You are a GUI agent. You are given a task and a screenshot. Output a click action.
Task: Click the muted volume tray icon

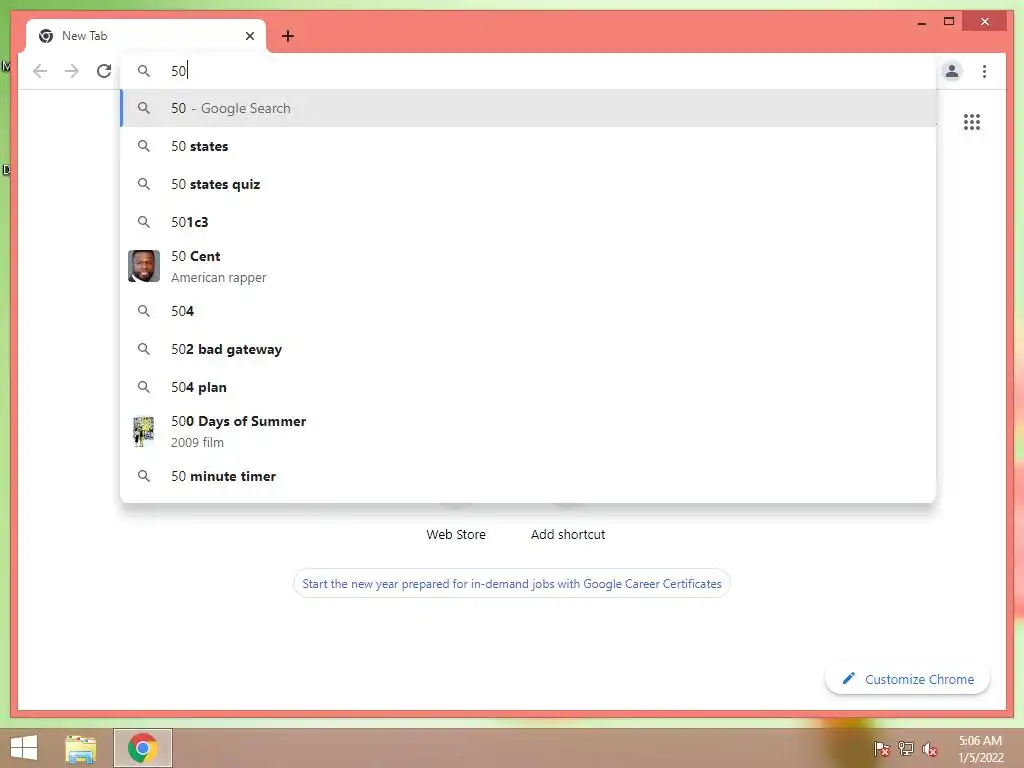tap(930, 749)
